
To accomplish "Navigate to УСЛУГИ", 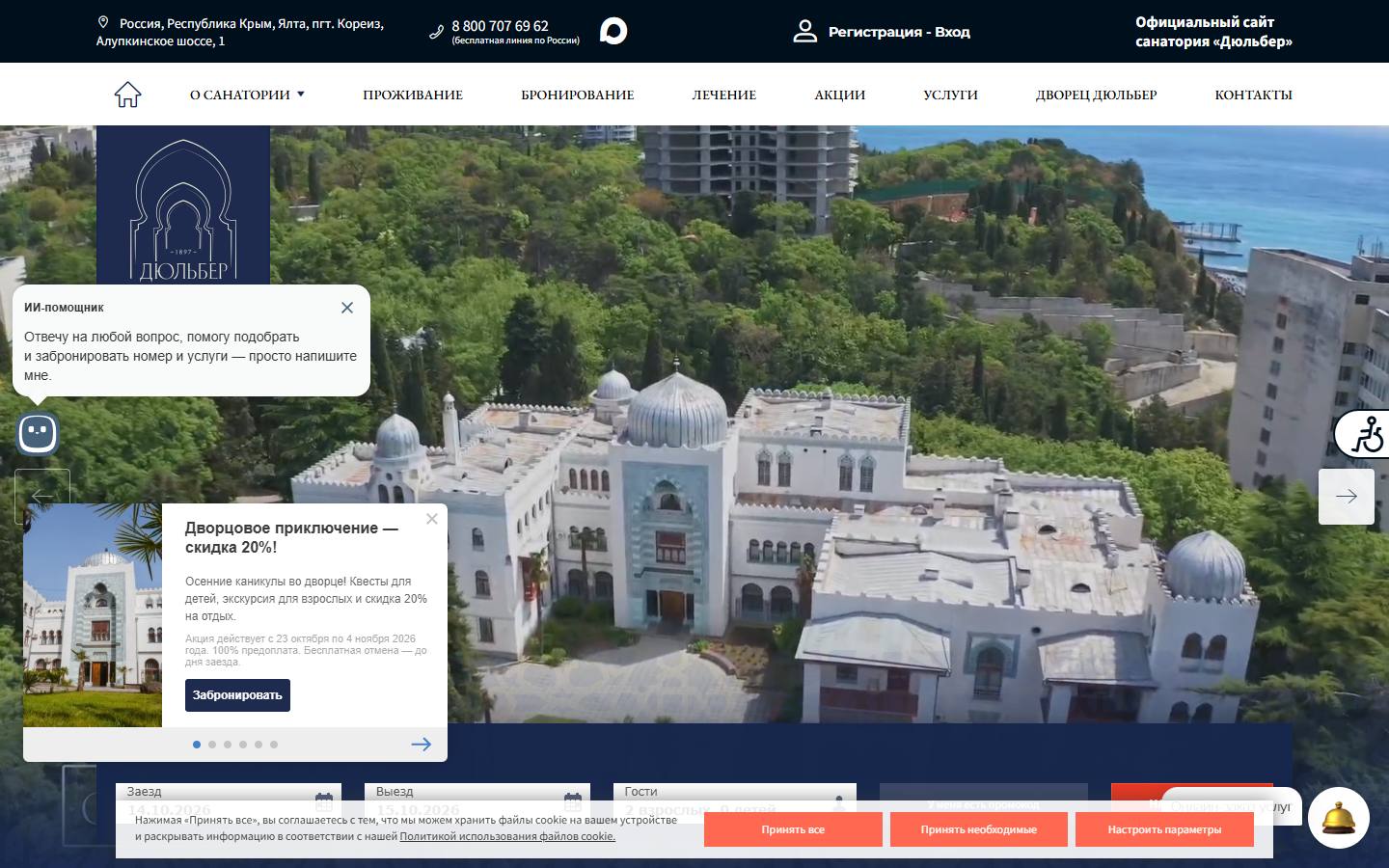I will (951, 95).
